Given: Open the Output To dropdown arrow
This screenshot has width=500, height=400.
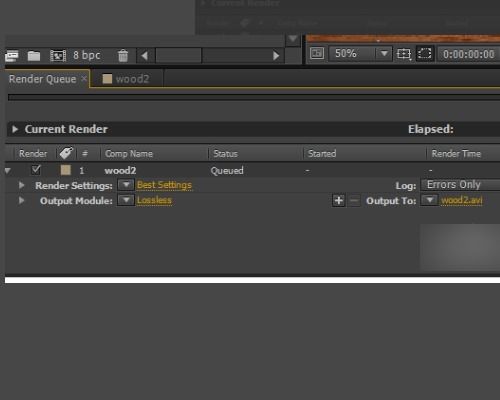Looking at the screenshot, I should pos(430,200).
